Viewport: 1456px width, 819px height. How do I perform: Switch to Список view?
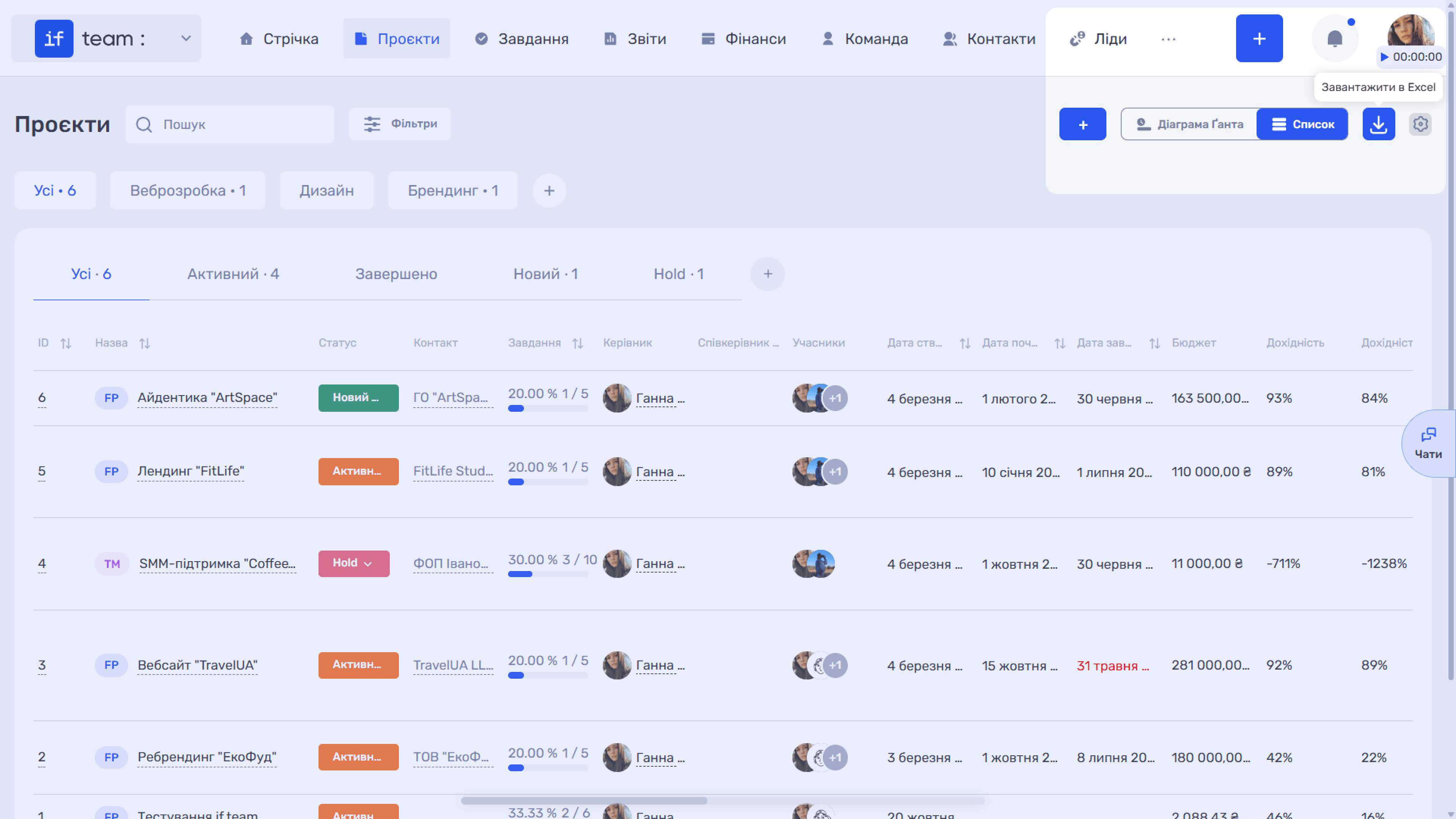[1302, 124]
